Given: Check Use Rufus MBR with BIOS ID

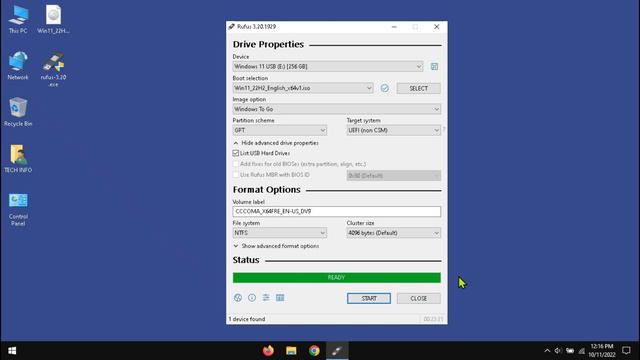Looking at the screenshot, I should point(236,174).
